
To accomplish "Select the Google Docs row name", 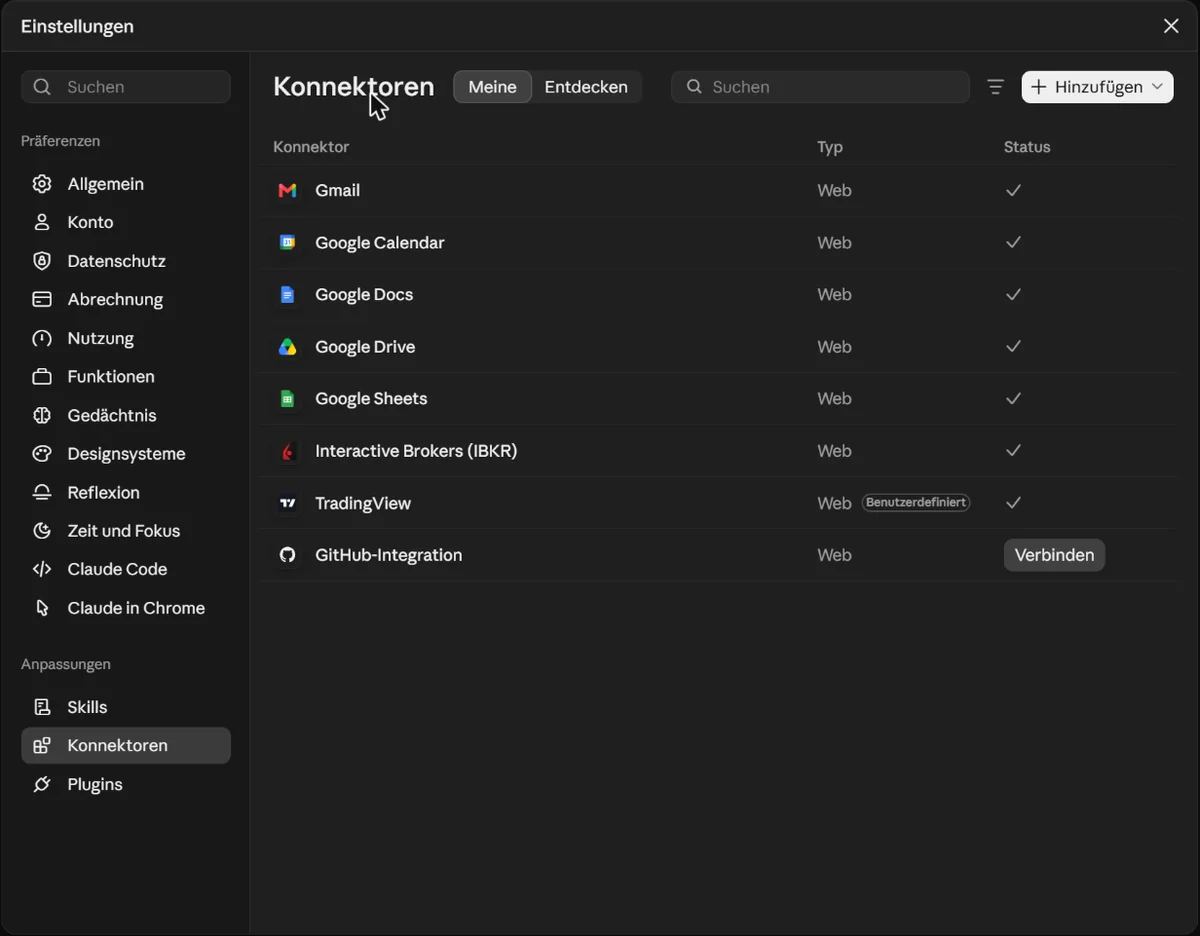I will point(364,294).
